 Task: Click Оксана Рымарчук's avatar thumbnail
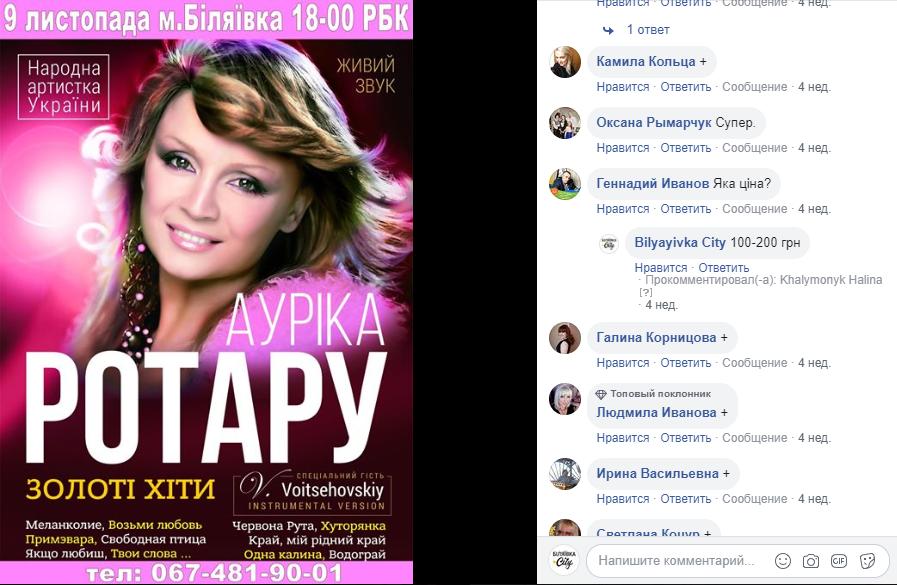pos(565,123)
